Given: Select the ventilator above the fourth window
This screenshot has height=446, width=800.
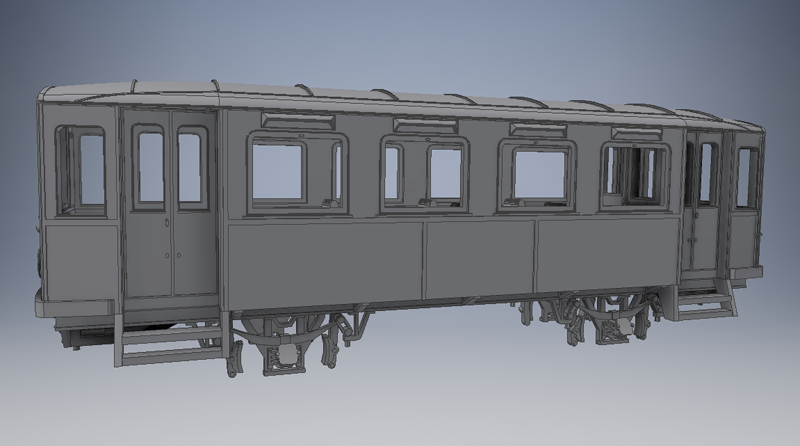Looking at the screenshot, I should click(x=636, y=133).
